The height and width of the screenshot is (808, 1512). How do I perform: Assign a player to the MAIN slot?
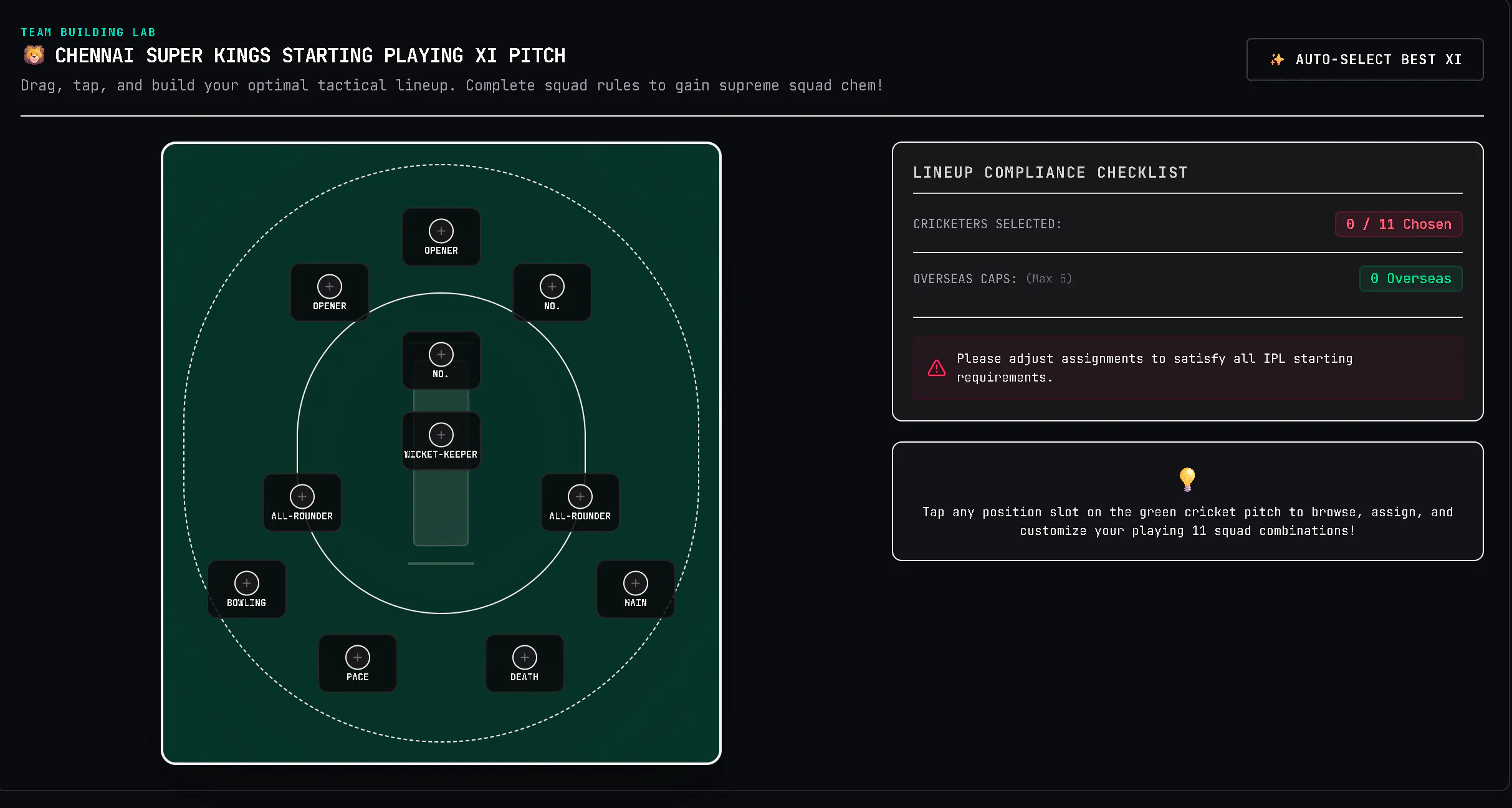point(636,589)
